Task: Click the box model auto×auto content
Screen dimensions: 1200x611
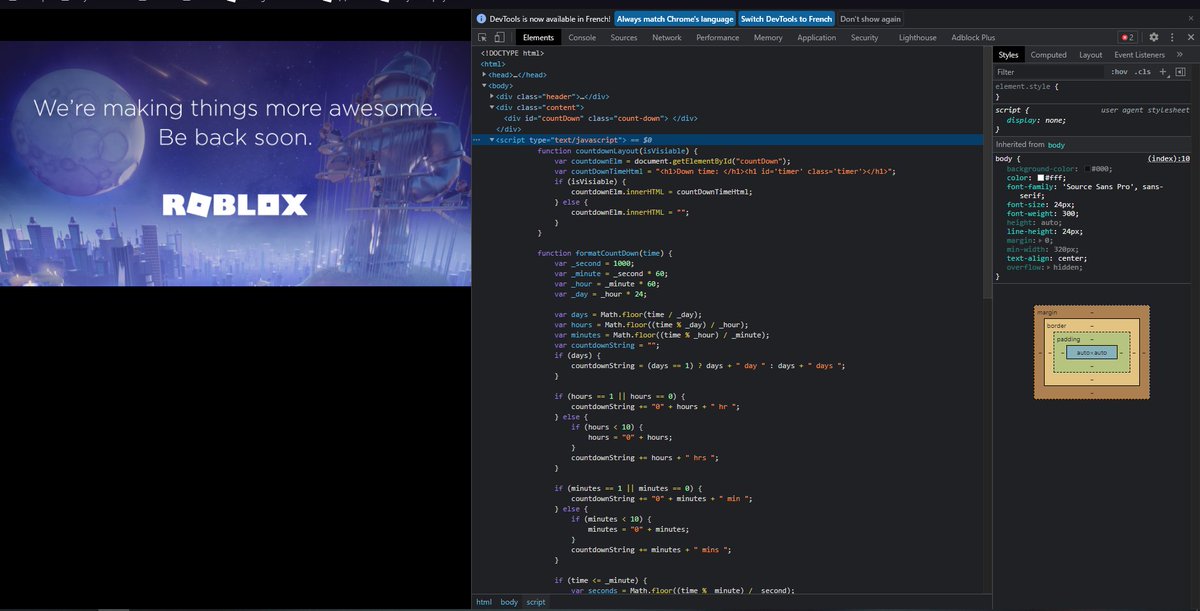Action: pos(1091,352)
